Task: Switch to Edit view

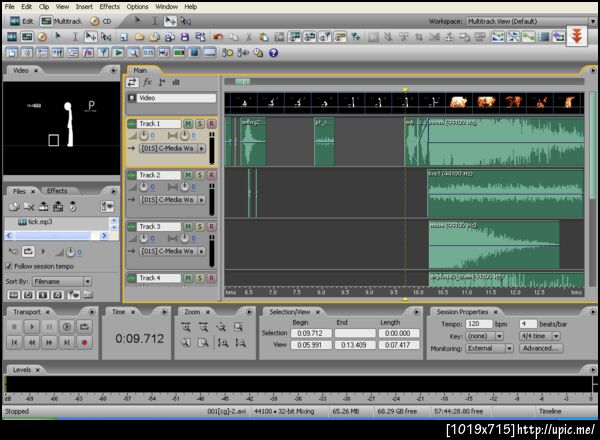Action: 22,20
